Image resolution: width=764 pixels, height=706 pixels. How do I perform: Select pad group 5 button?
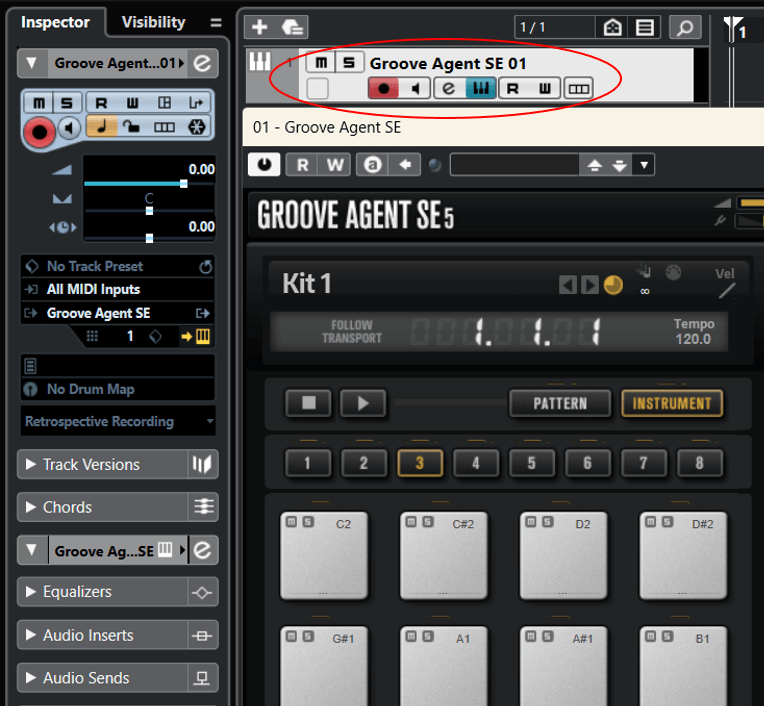(x=531, y=463)
